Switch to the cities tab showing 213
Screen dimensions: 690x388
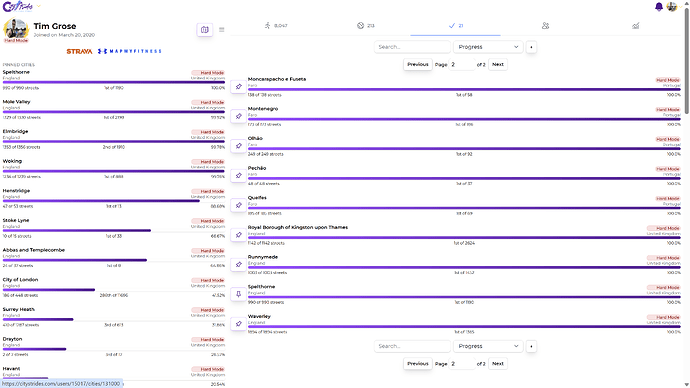click(366, 26)
